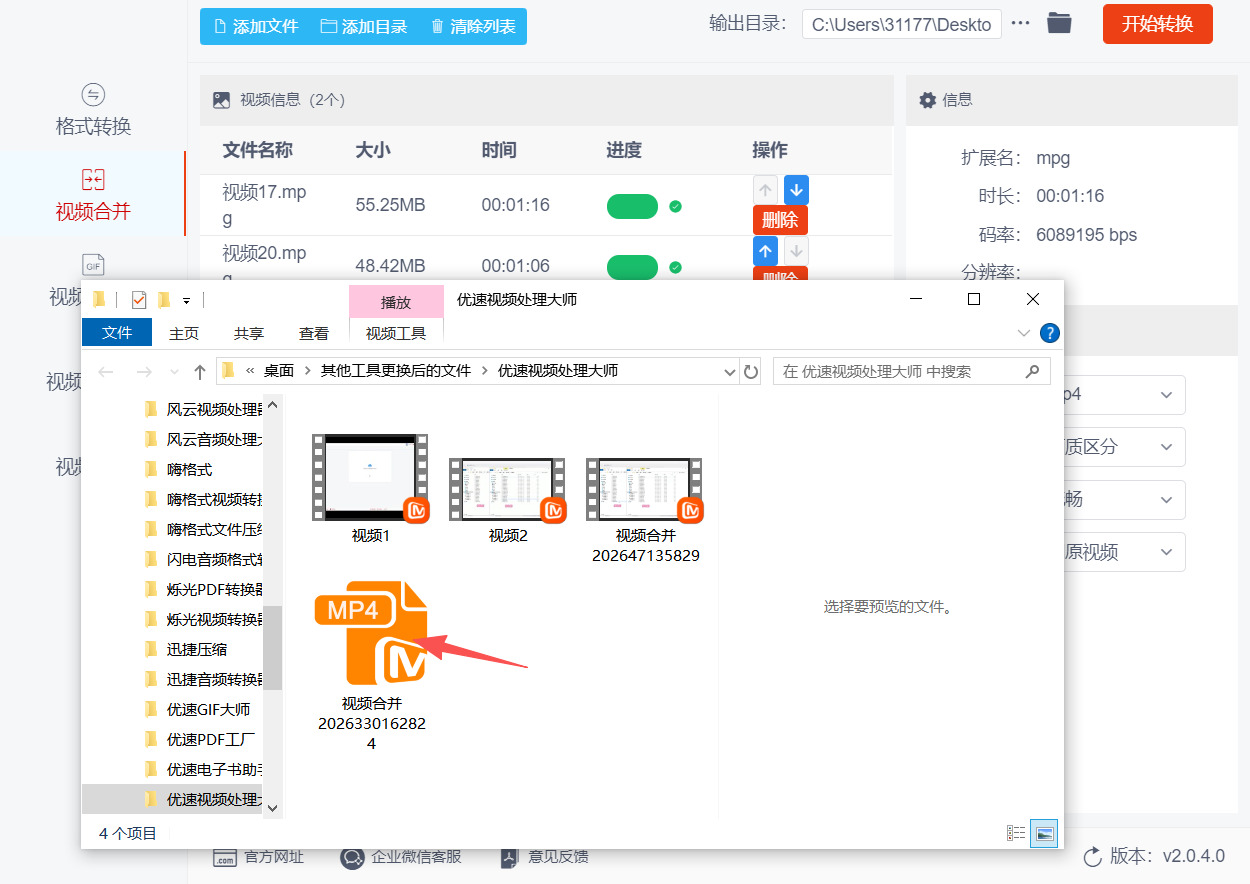Click the search magnifier in explorer search box
1250x884 pixels.
point(1033,371)
